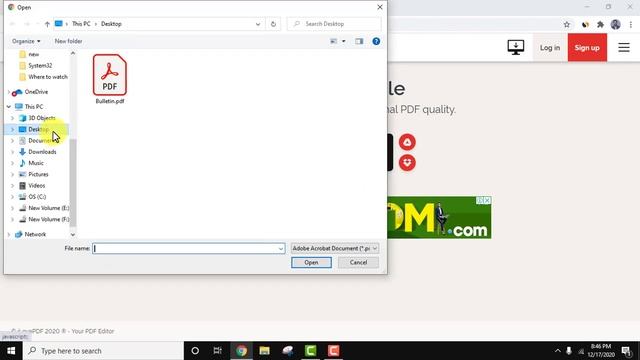The image size is (640, 360).
Task: Open the Windows Start menu
Action: [x=11, y=351]
